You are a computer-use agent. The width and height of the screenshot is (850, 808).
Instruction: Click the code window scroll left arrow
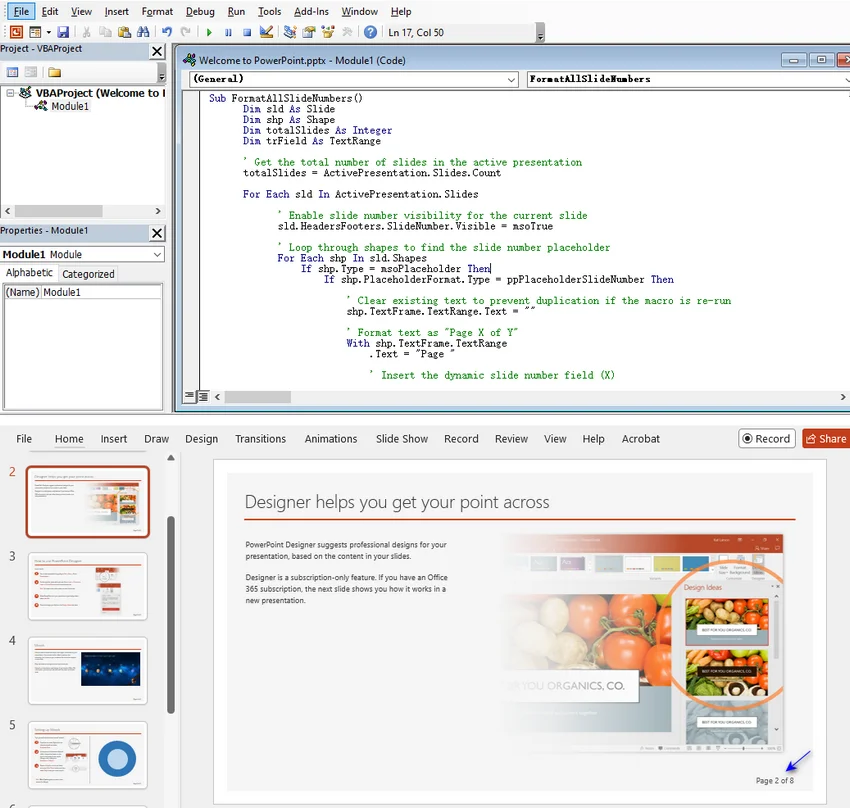click(x=217, y=397)
